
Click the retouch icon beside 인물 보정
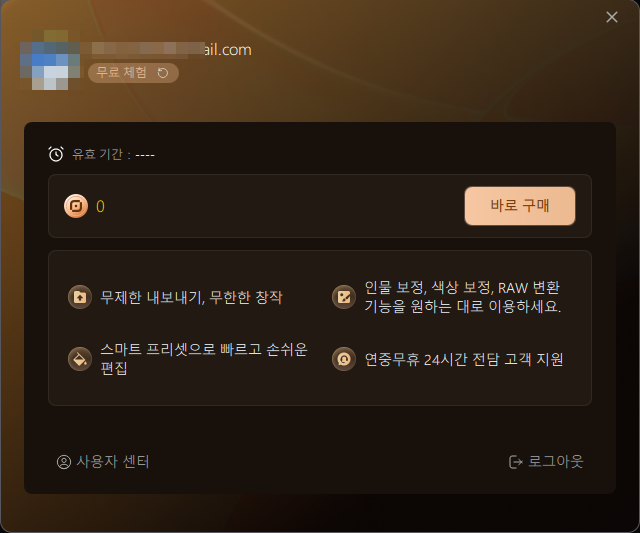[344, 297]
